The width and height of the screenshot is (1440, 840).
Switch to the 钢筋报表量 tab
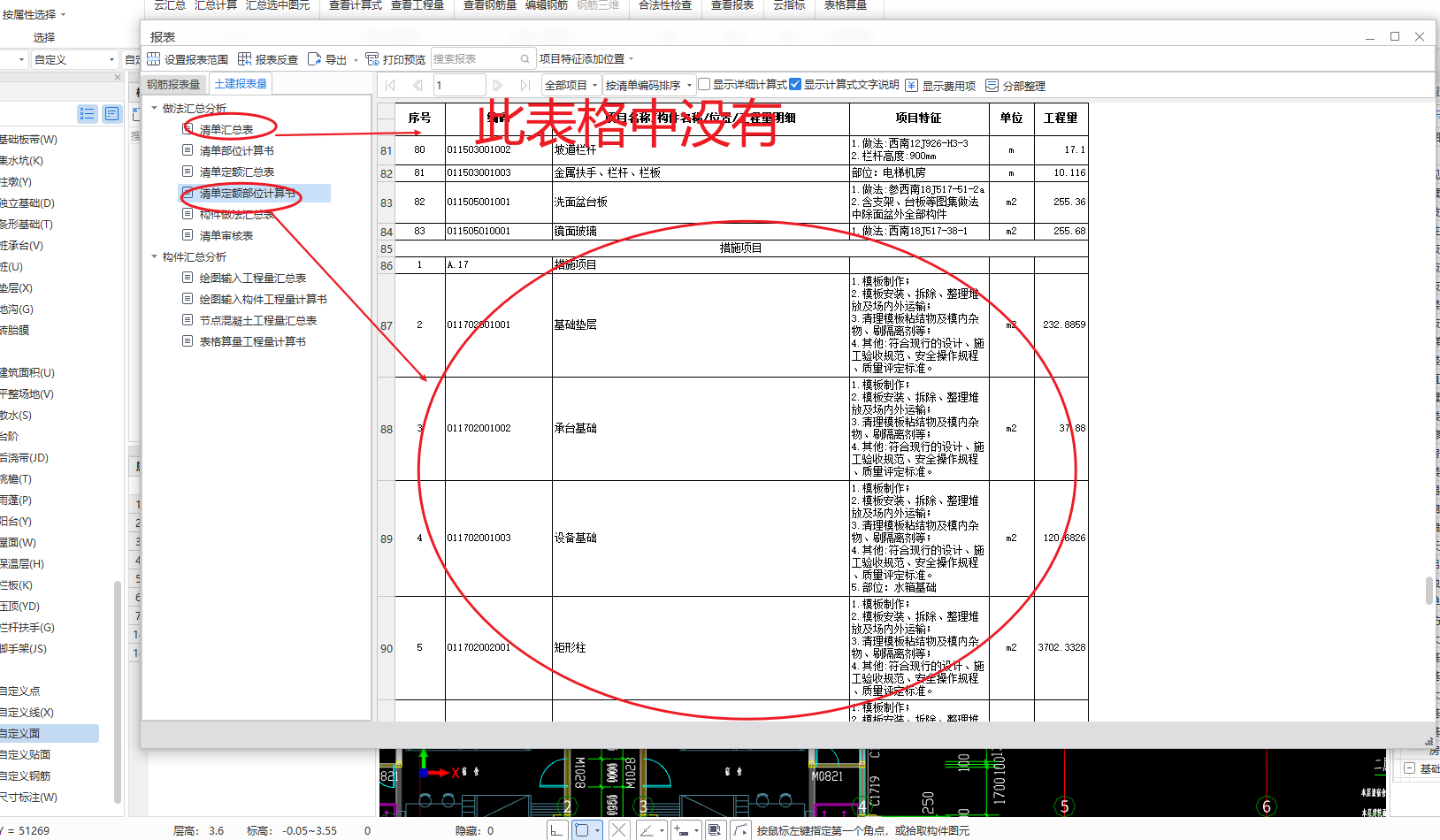pos(173,84)
